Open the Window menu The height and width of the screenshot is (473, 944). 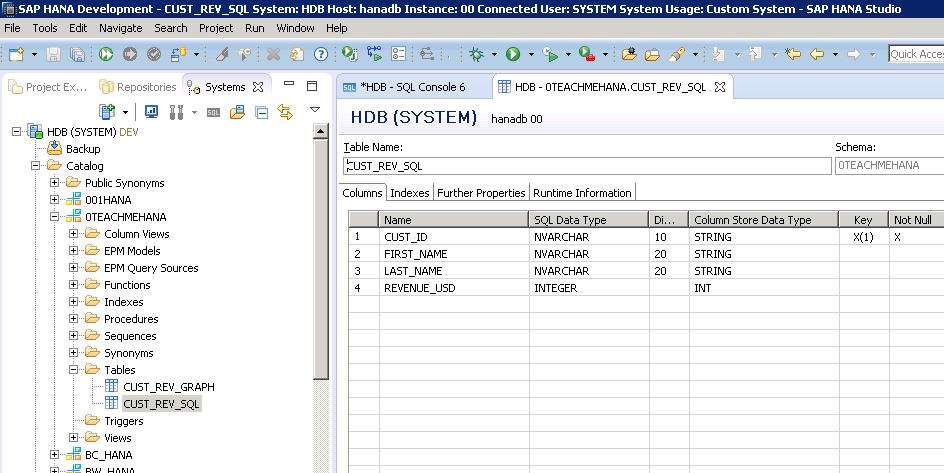[x=295, y=28]
